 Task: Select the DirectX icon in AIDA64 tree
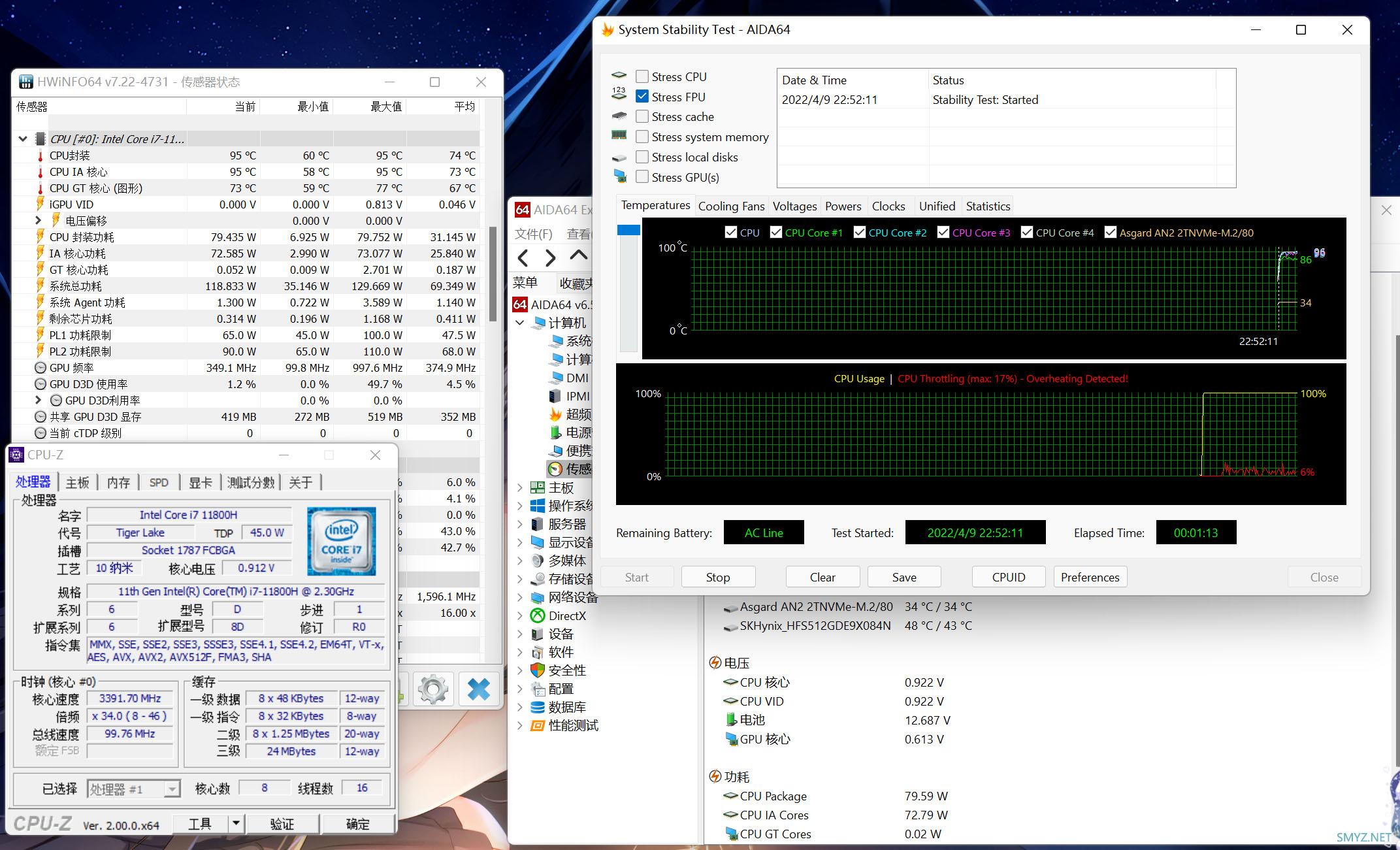[x=538, y=615]
